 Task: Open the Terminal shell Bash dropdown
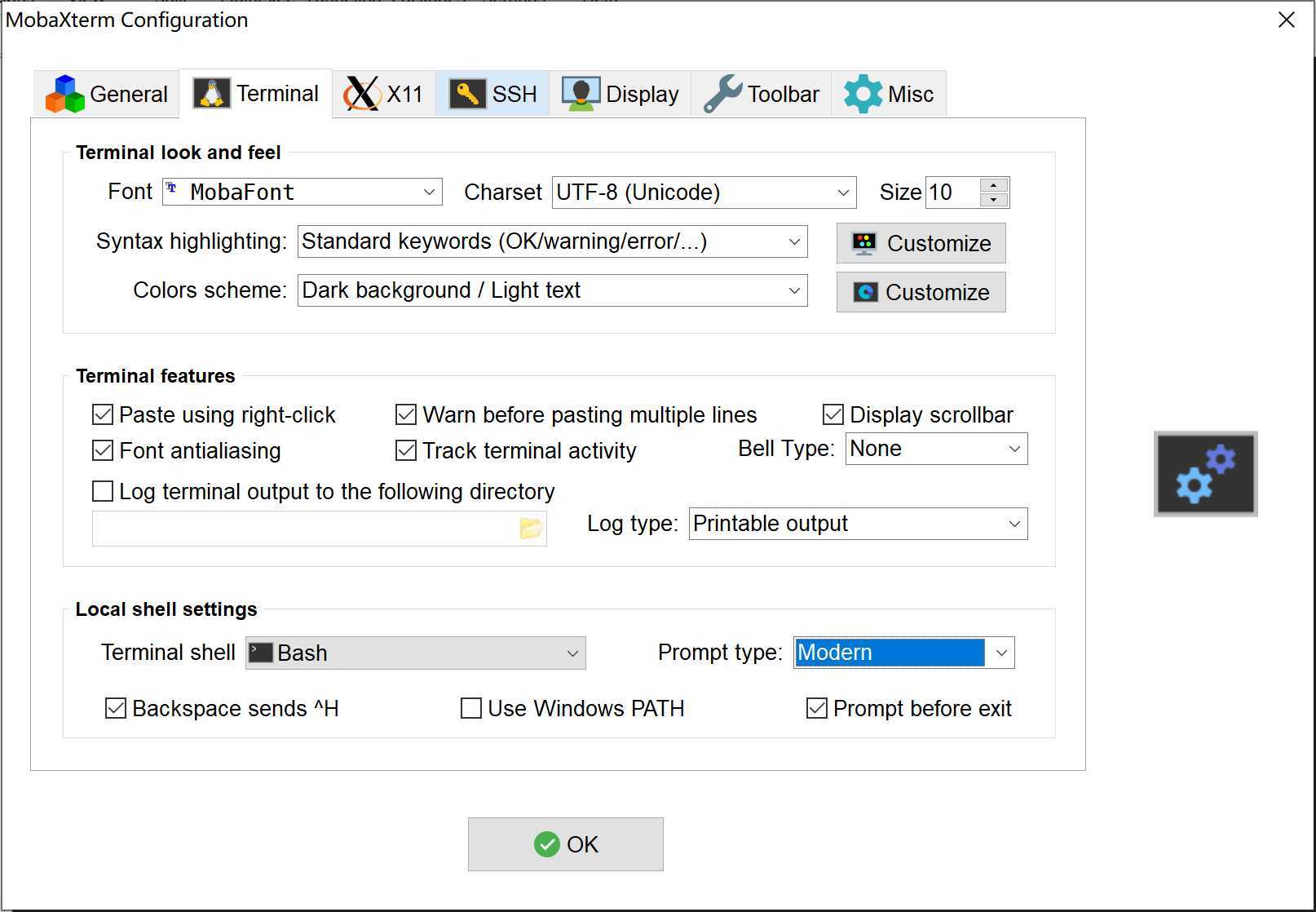tap(416, 653)
